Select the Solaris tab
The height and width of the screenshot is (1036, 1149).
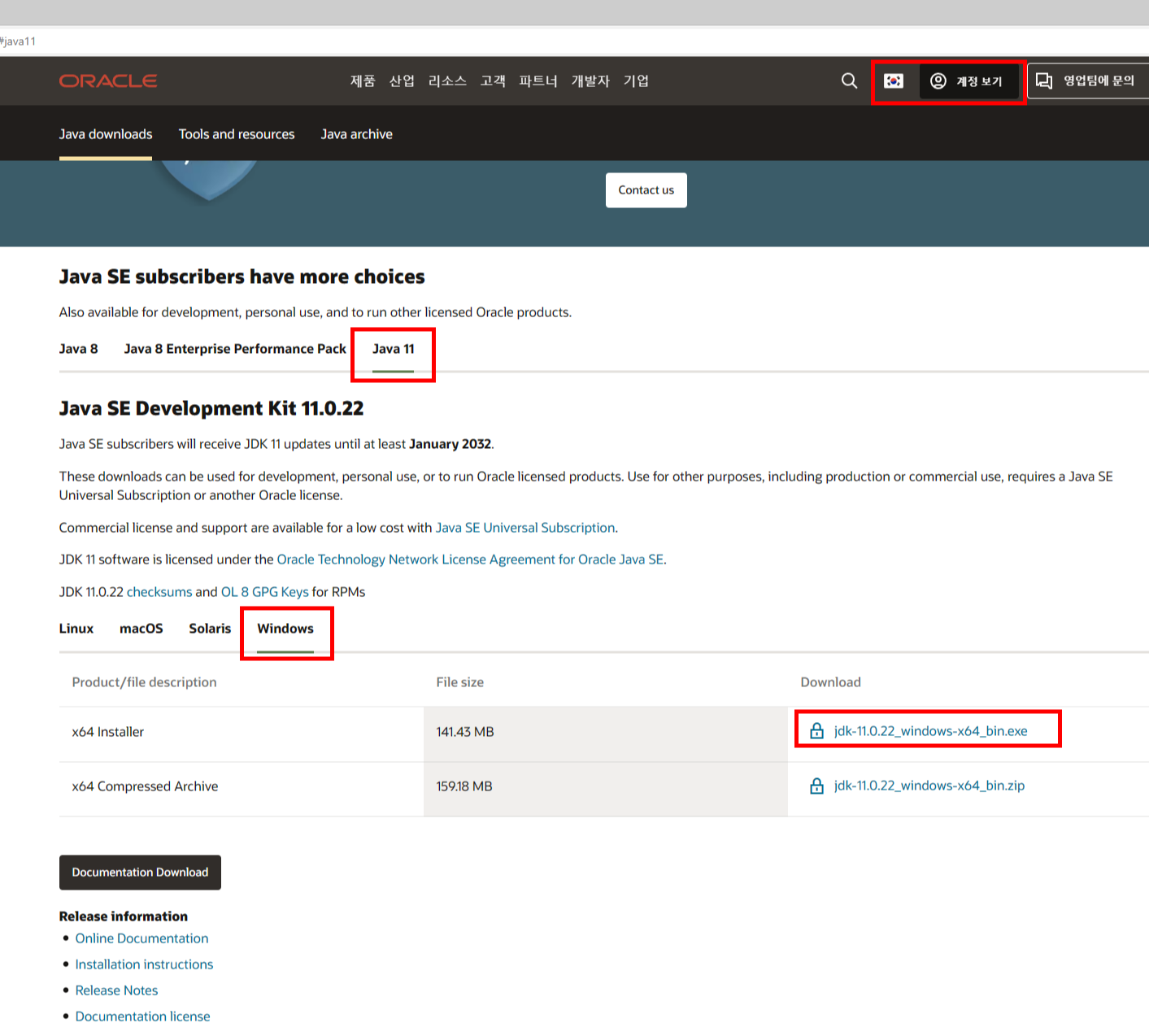[210, 629]
